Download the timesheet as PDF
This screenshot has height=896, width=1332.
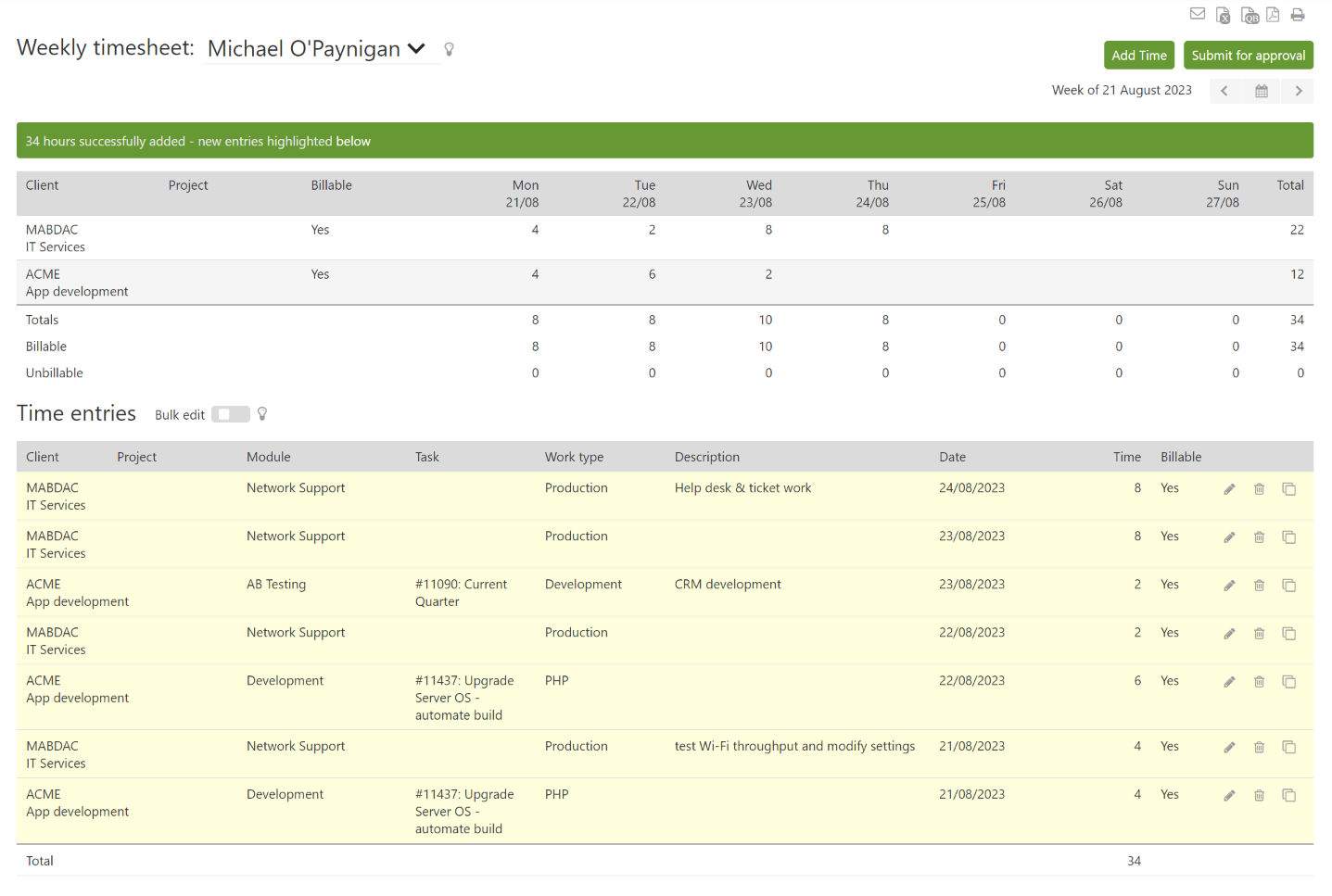pyautogui.click(x=1273, y=14)
